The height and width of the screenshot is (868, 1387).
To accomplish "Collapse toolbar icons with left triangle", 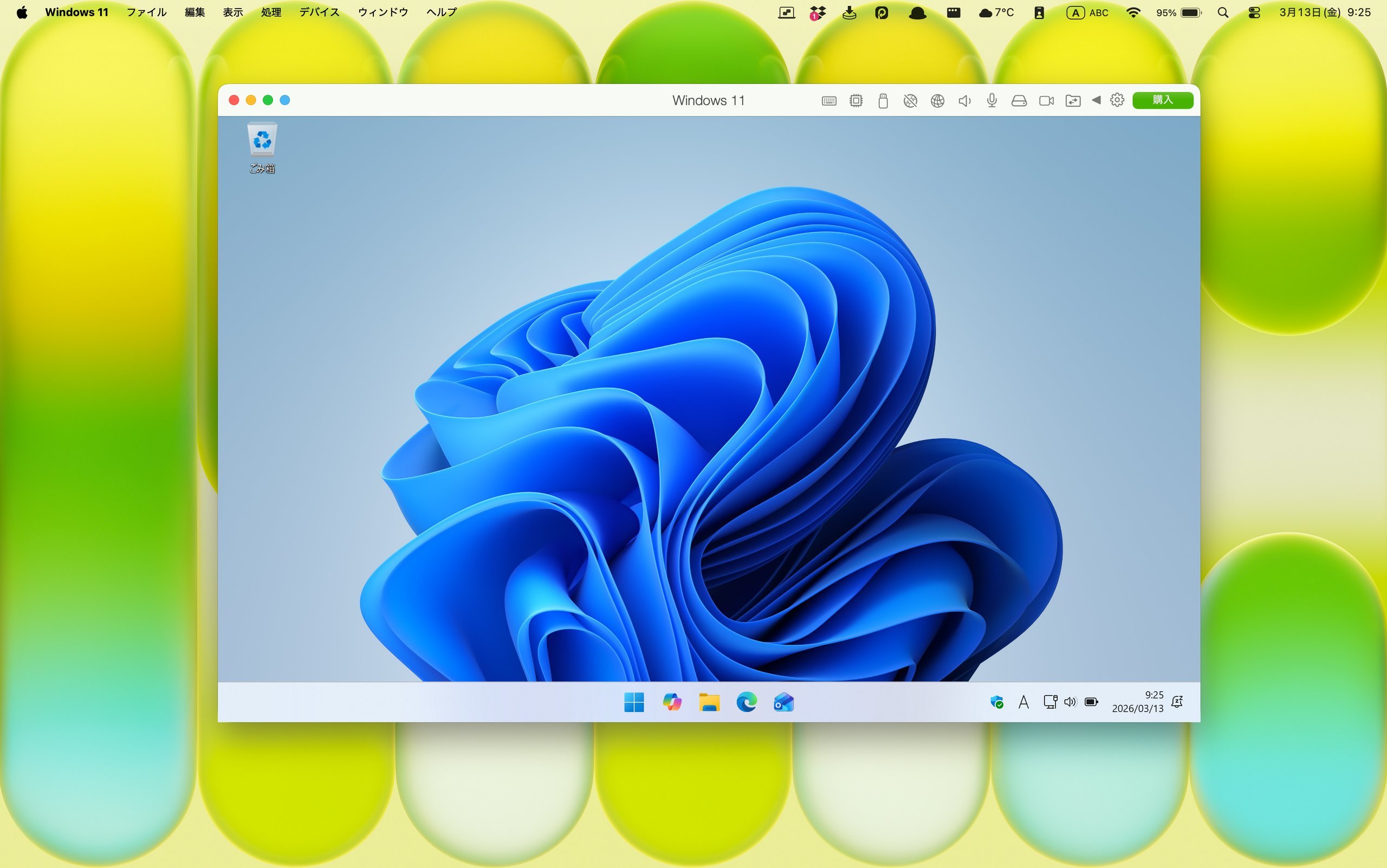I will pos(1096,100).
